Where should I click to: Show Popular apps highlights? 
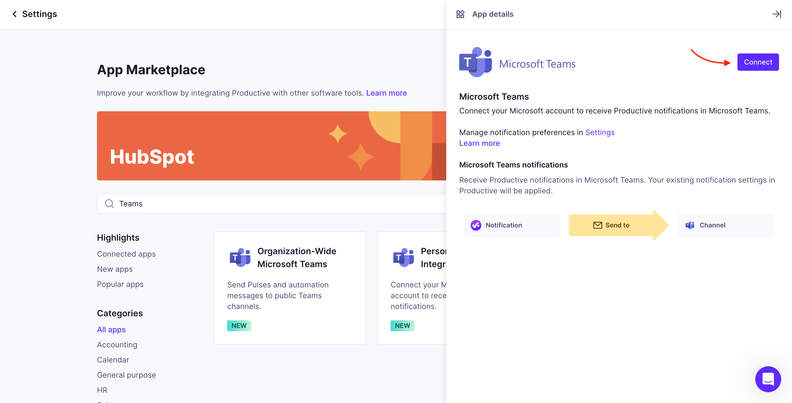tap(120, 284)
